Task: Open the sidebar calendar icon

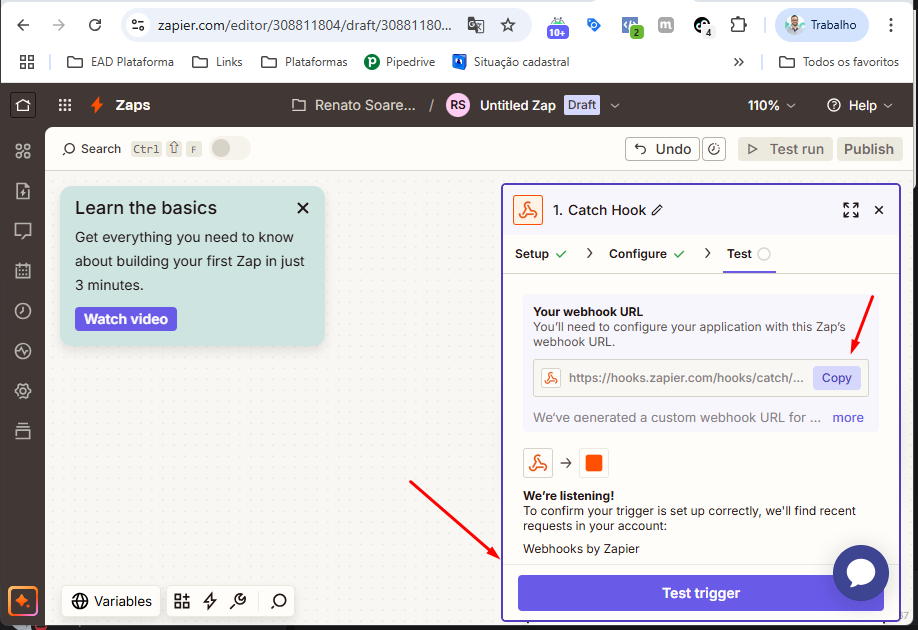Action: tap(23, 271)
